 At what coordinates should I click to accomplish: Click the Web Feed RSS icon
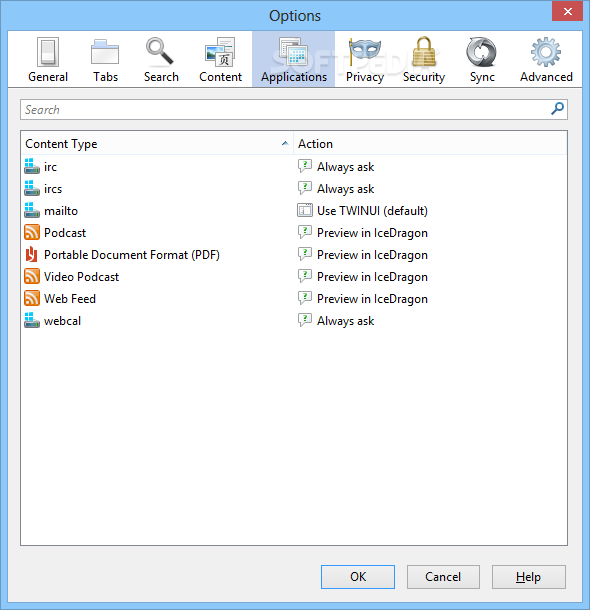tap(32, 298)
